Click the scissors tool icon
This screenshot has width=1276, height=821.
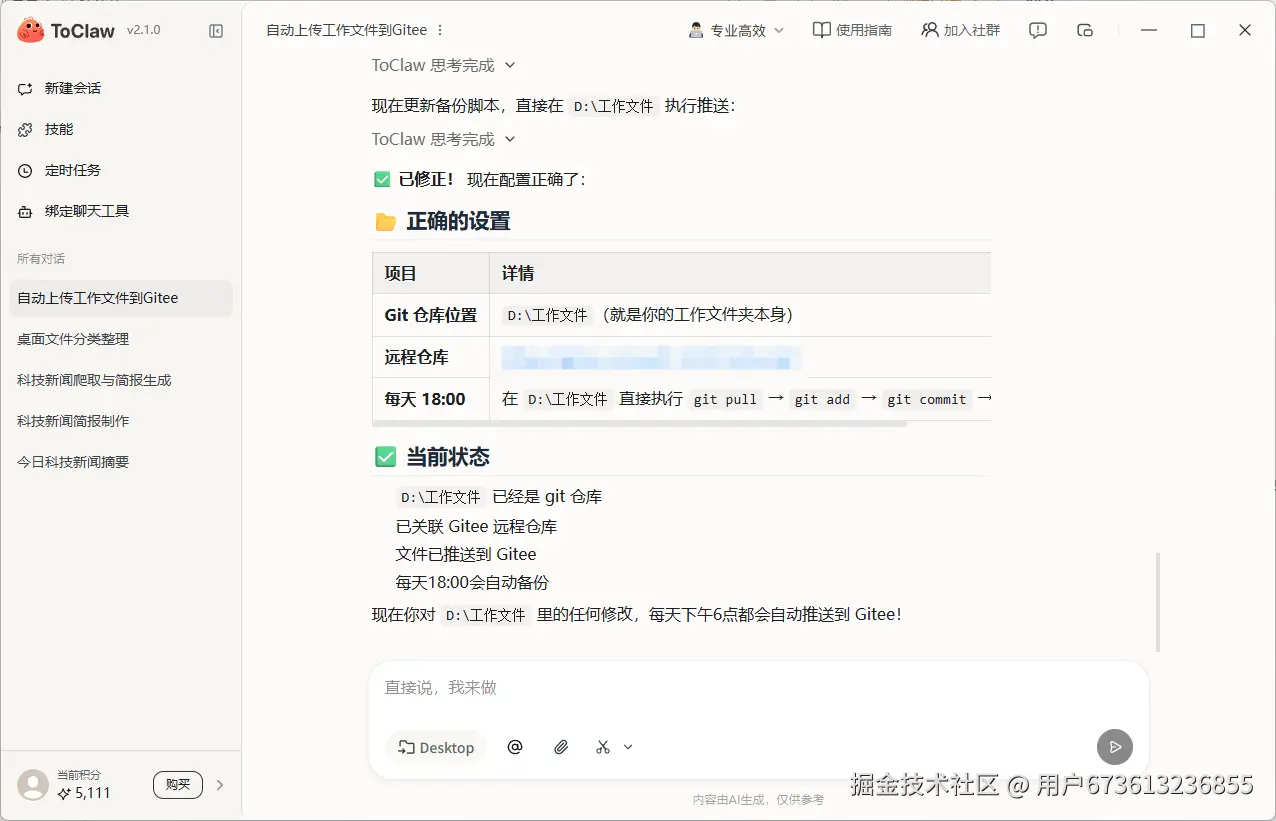point(603,747)
